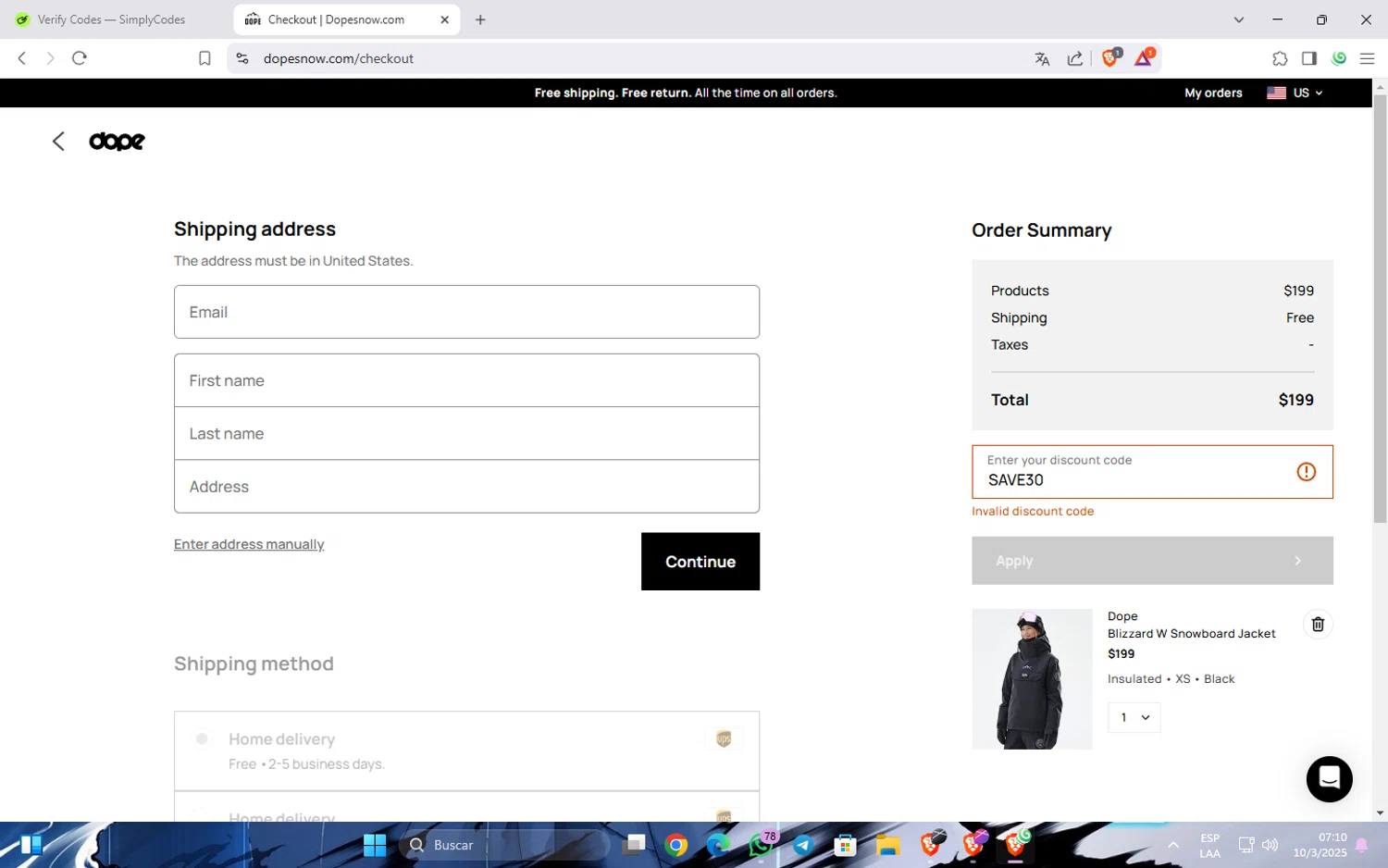Image resolution: width=1388 pixels, height=868 pixels.
Task: Select the first Home delivery radio option
Action: [x=201, y=738]
